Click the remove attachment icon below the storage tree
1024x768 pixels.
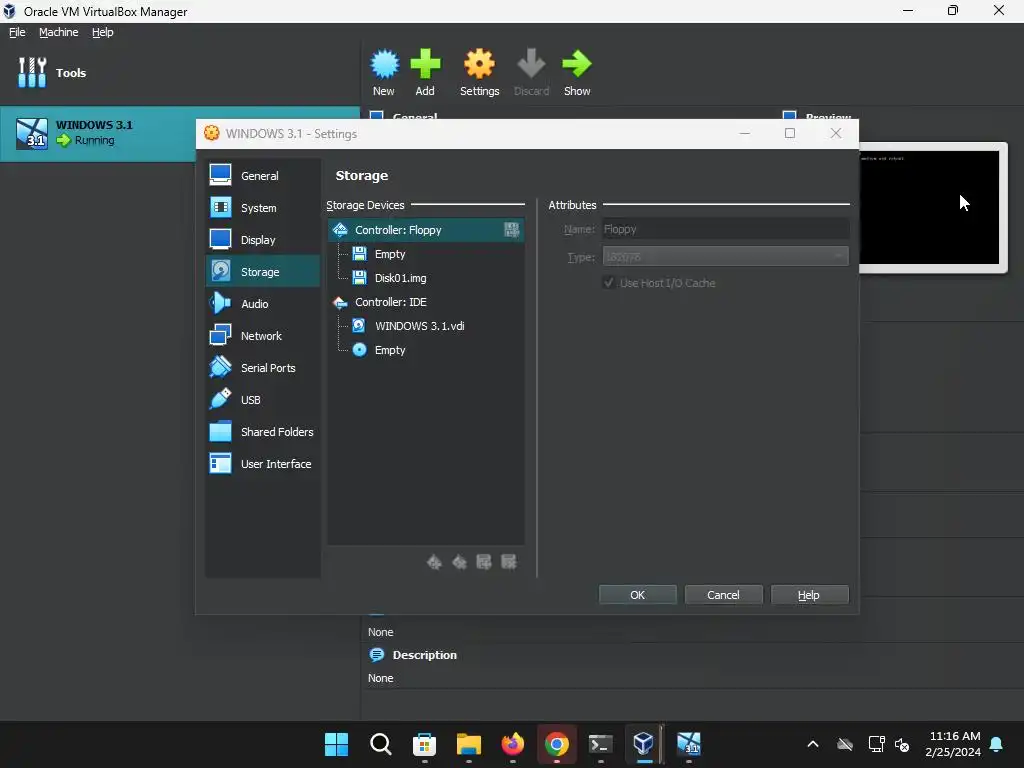[x=509, y=562]
